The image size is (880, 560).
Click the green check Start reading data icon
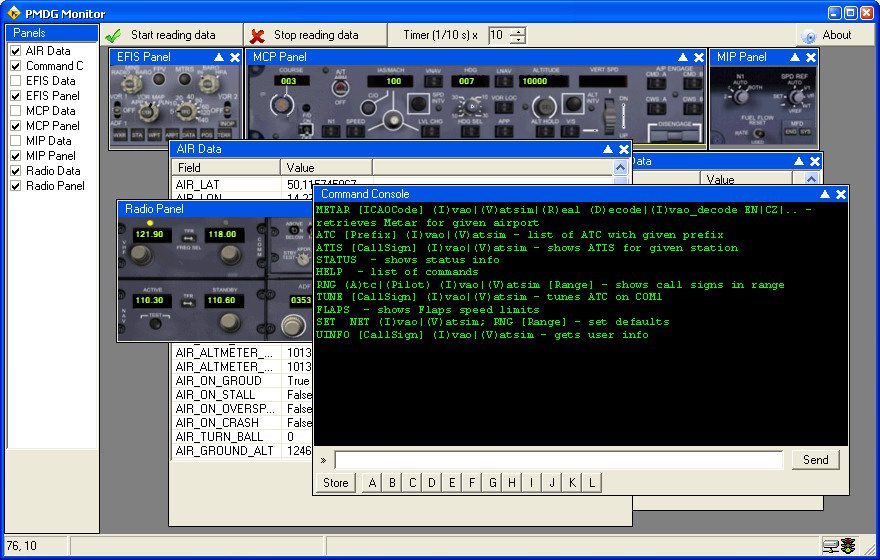tap(113, 35)
